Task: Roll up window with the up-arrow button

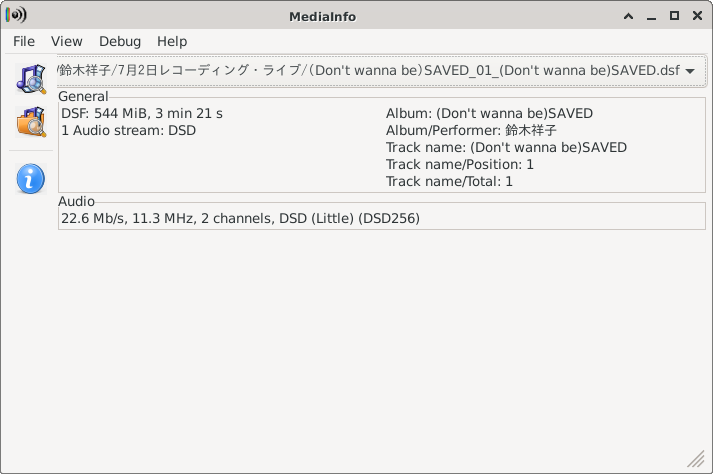Action: point(628,16)
